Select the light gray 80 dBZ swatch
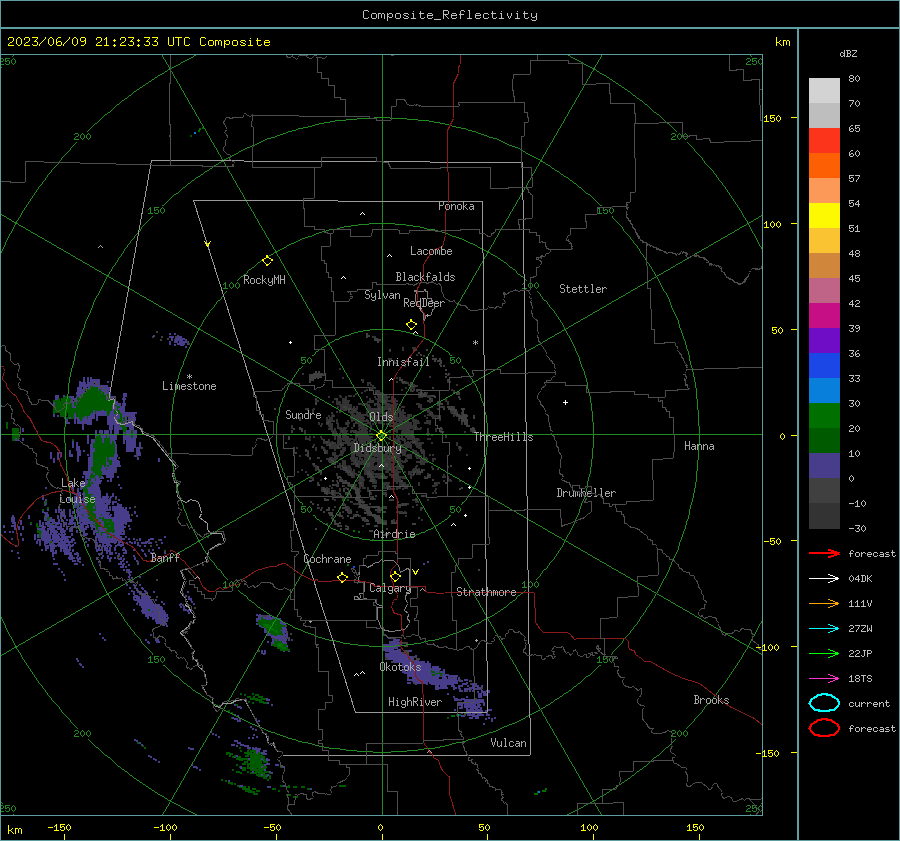This screenshot has height=841, width=900. click(824, 91)
